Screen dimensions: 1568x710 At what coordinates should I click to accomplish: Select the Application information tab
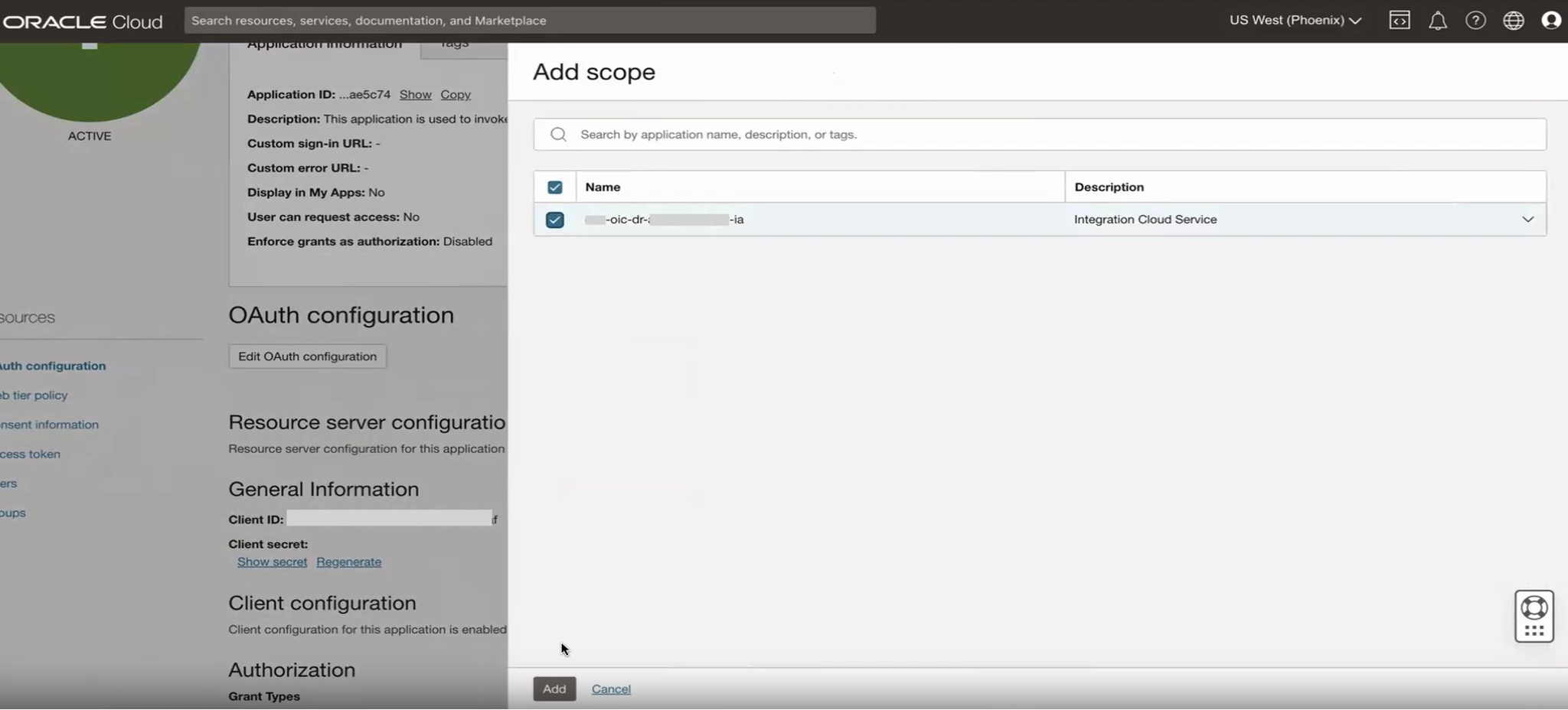pyautogui.click(x=324, y=44)
